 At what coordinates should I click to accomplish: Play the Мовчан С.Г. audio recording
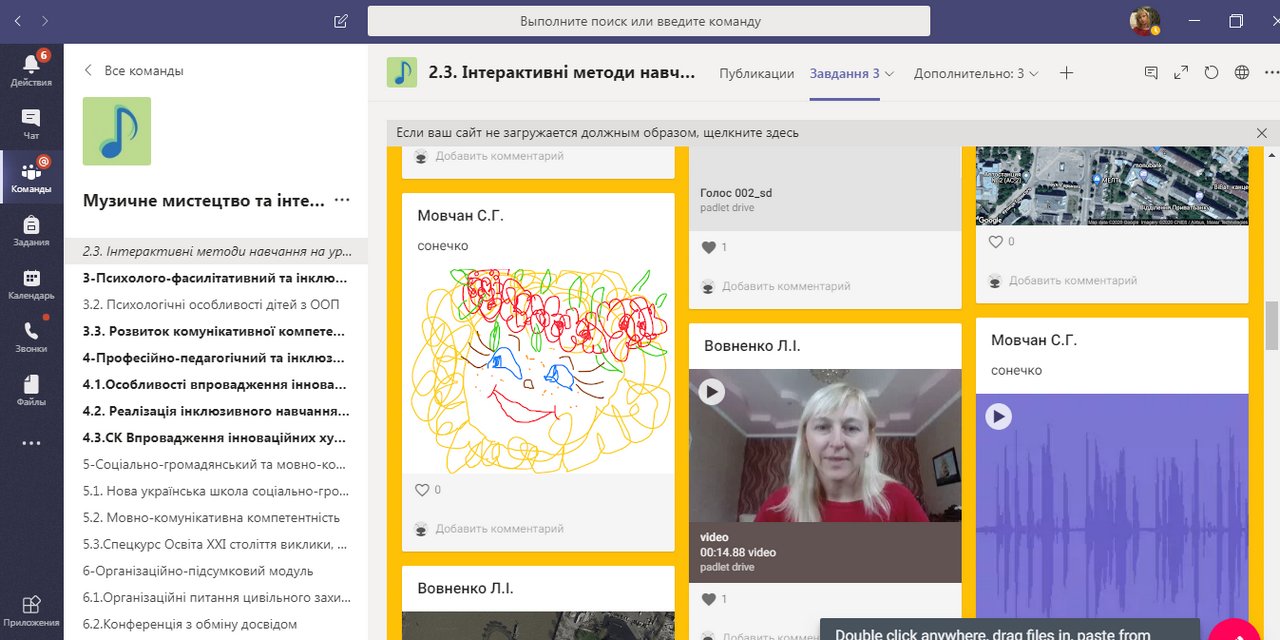(x=999, y=416)
